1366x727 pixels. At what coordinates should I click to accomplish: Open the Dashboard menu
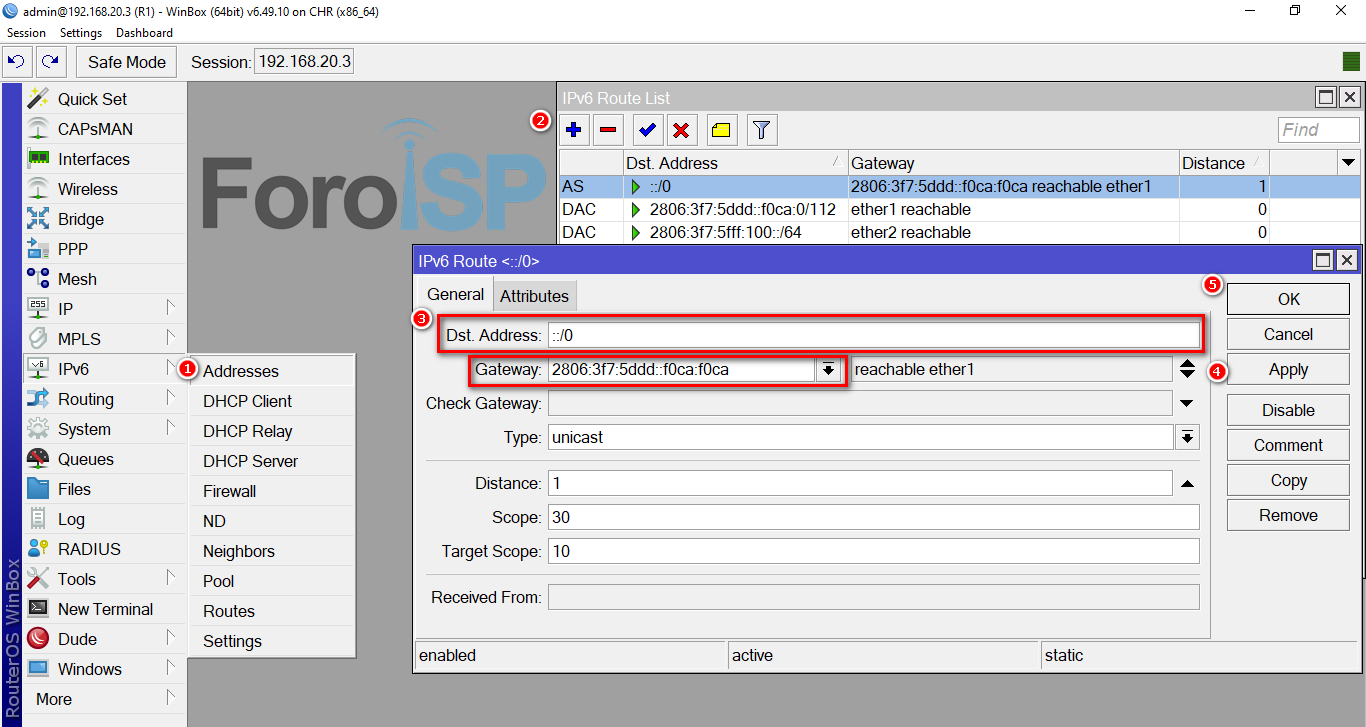click(144, 33)
